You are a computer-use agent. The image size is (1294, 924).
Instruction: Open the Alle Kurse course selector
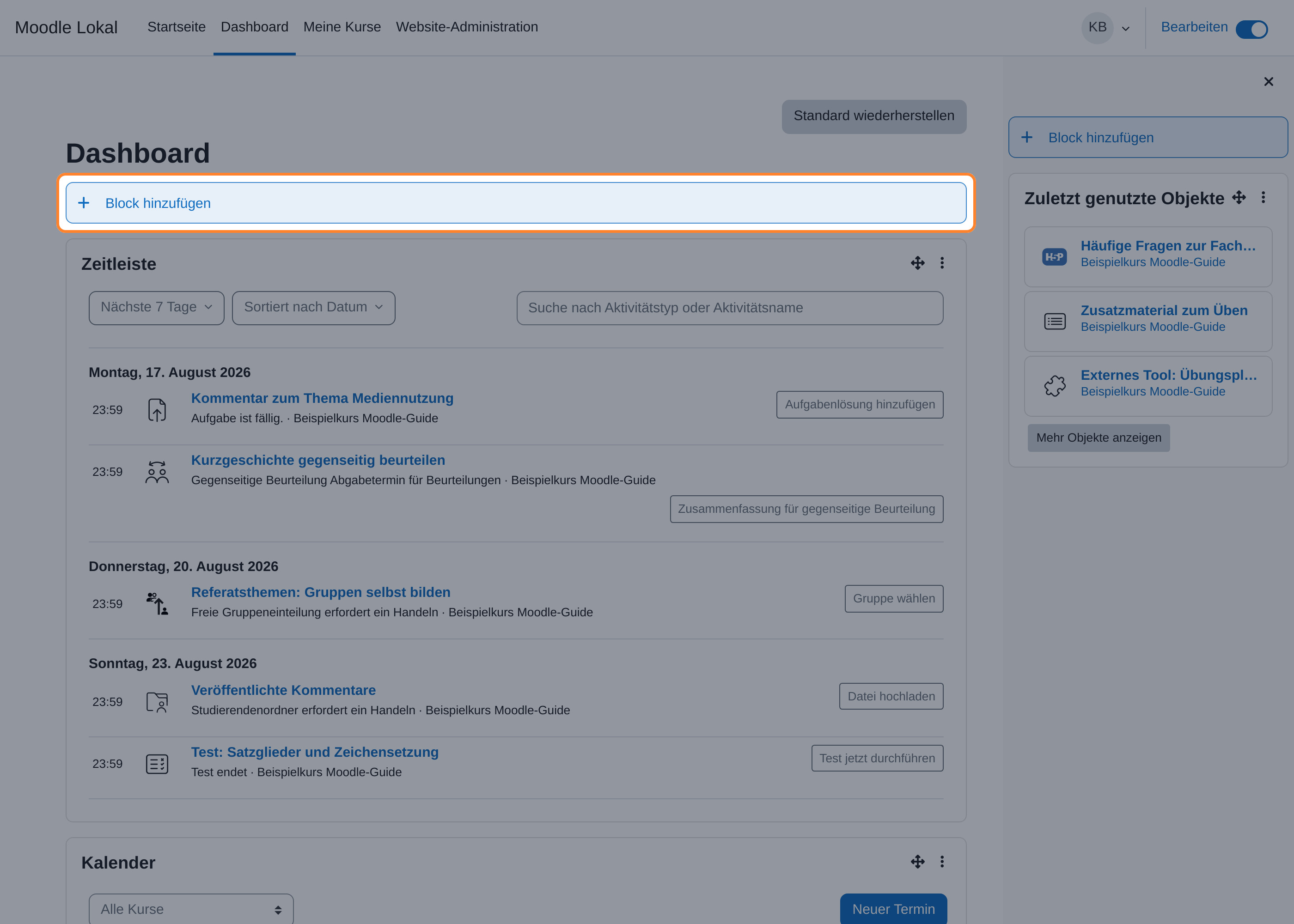191,909
